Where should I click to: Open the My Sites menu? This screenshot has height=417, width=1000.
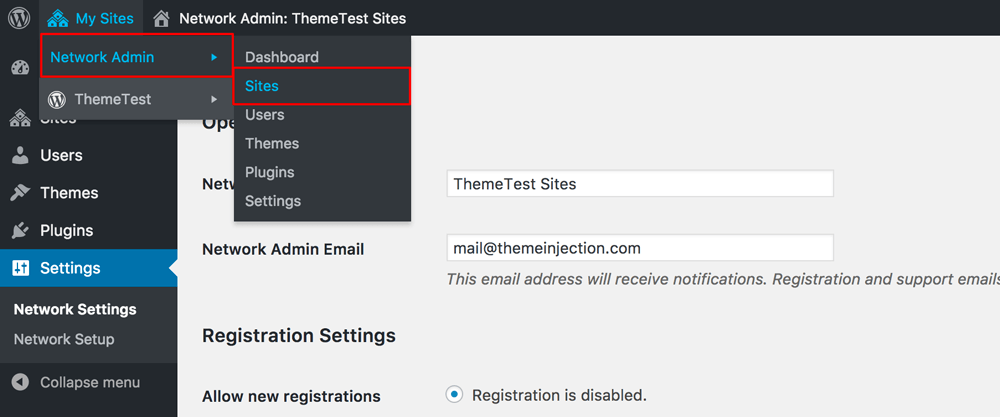(91, 18)
